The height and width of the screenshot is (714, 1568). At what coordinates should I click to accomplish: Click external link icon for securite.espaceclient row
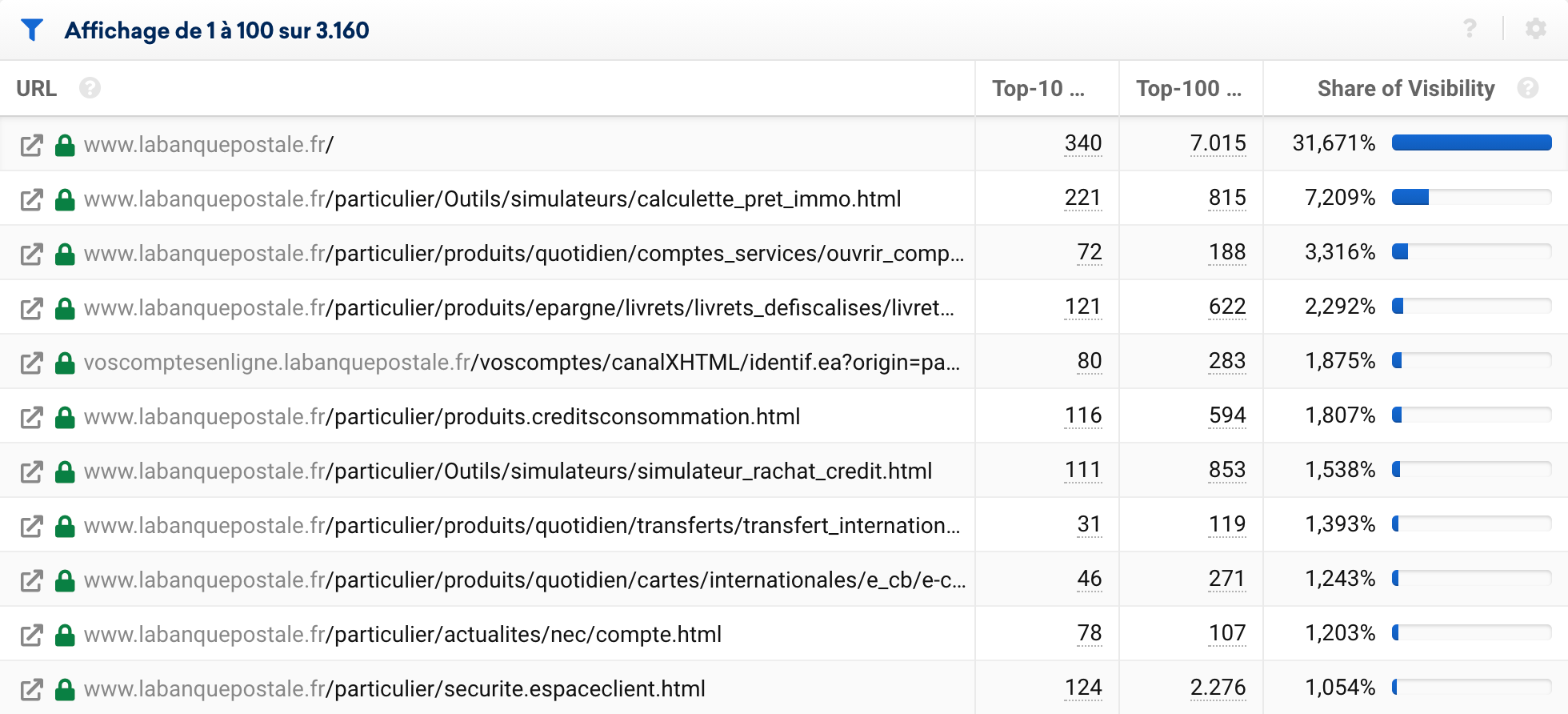pos(31,689)
